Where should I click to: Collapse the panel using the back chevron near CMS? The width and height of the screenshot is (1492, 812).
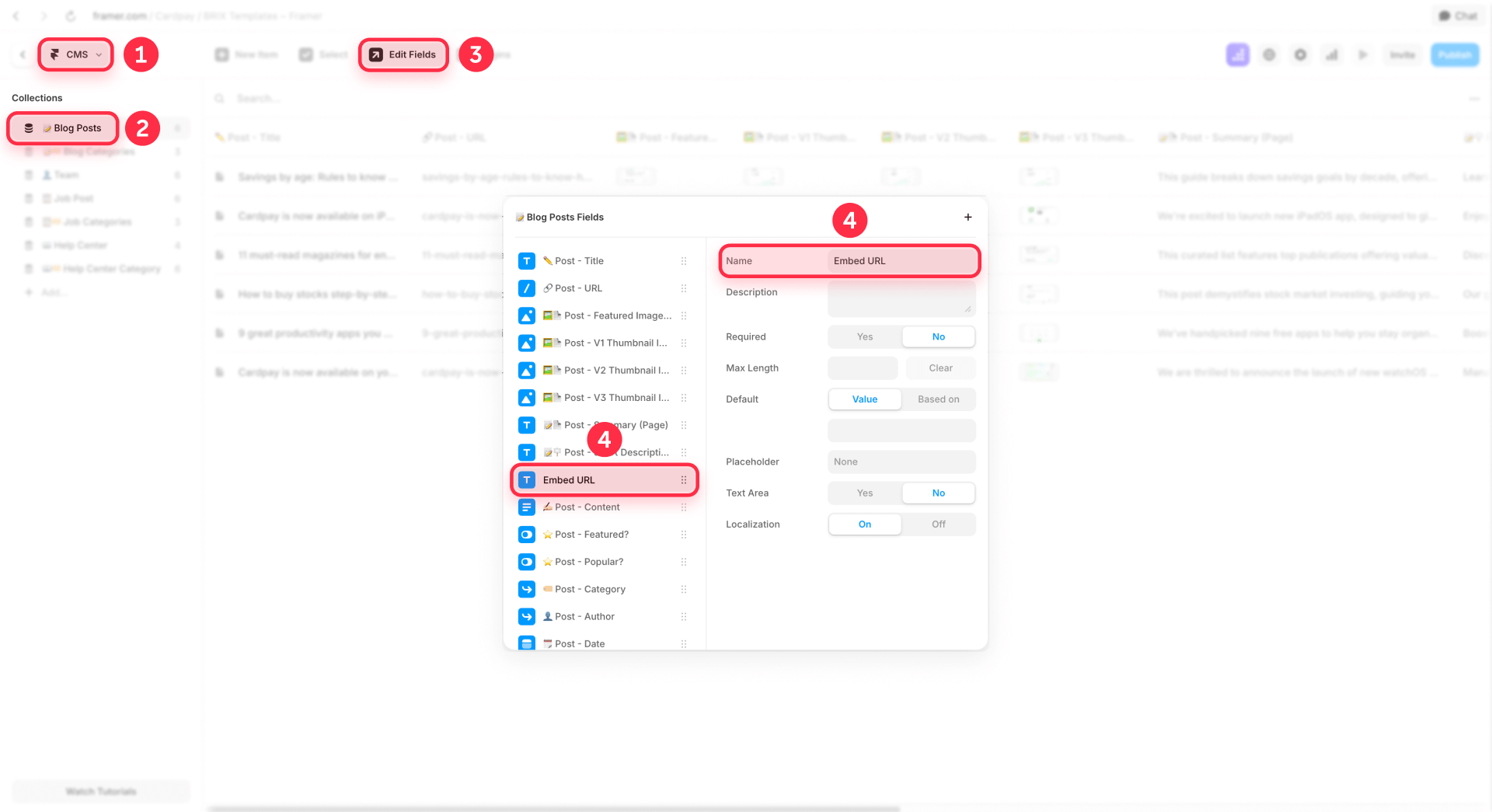[x=22, y=54]
